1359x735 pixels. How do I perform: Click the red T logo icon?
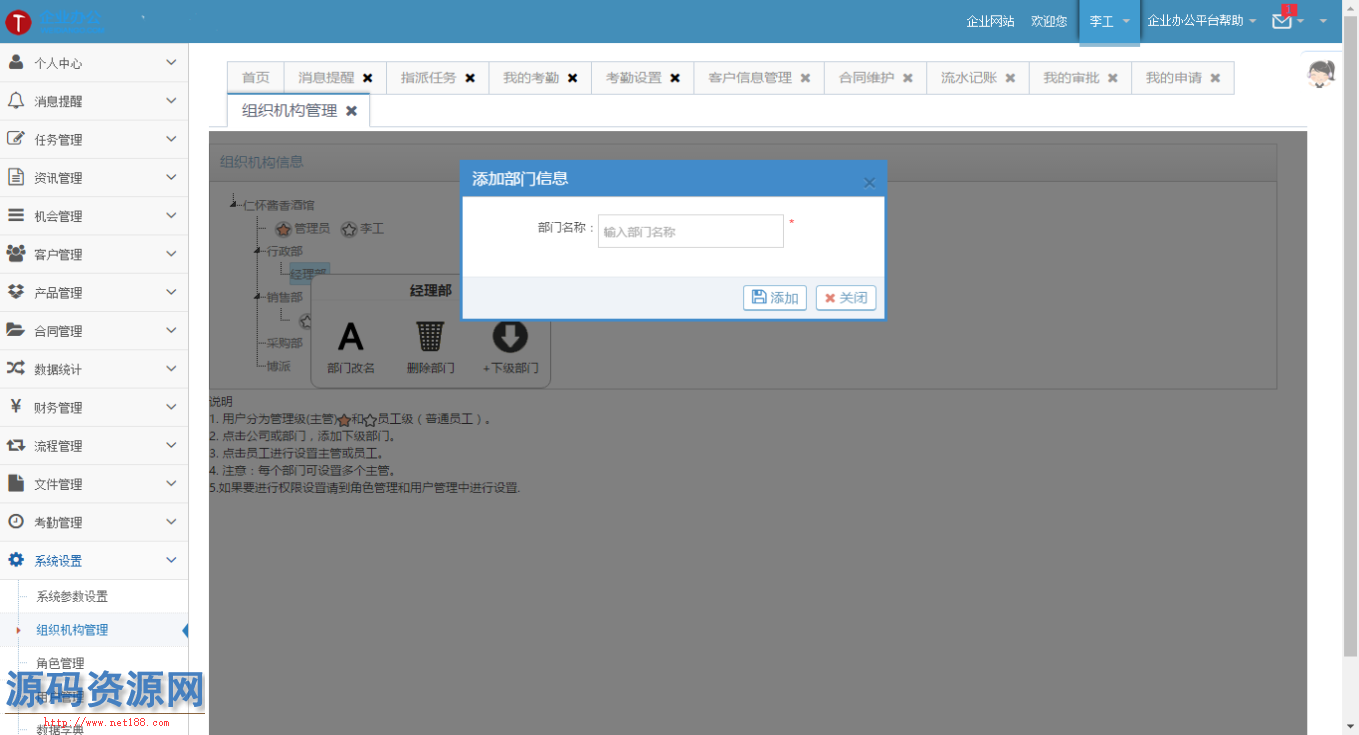point(18,22)
